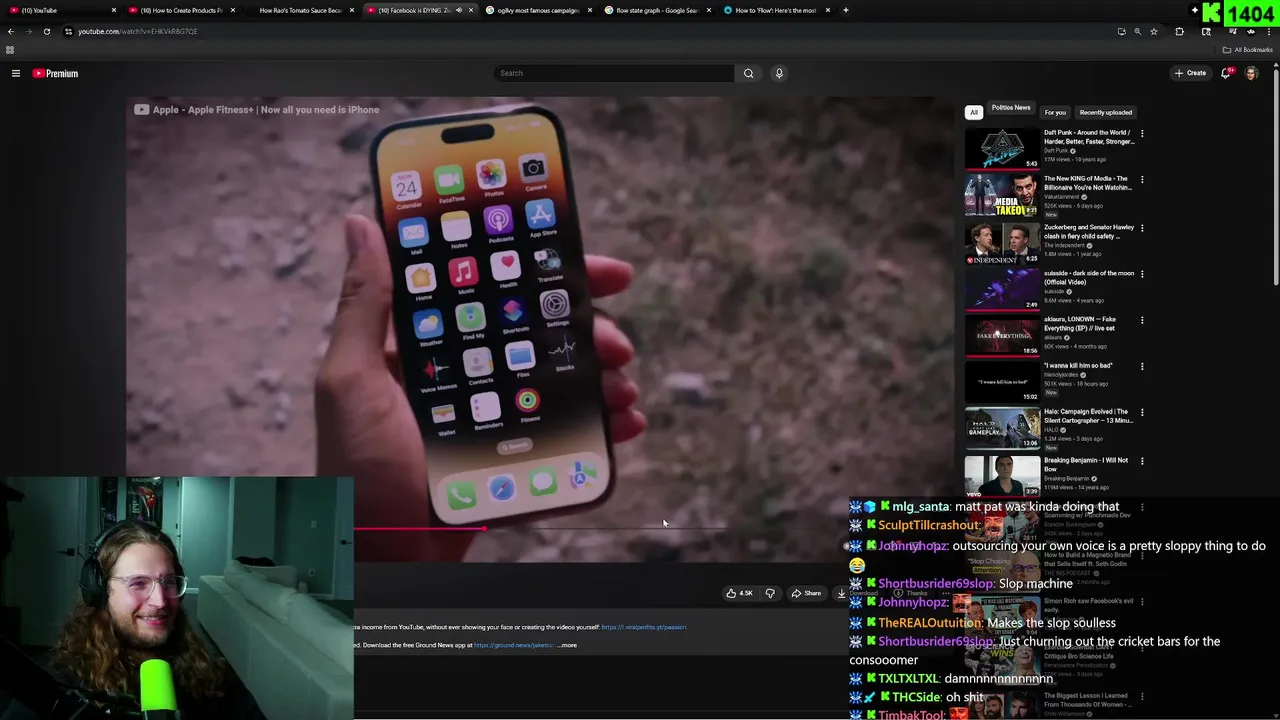
Task: Close the 'Facebook is DYING' tab
Action: (471, 10)
